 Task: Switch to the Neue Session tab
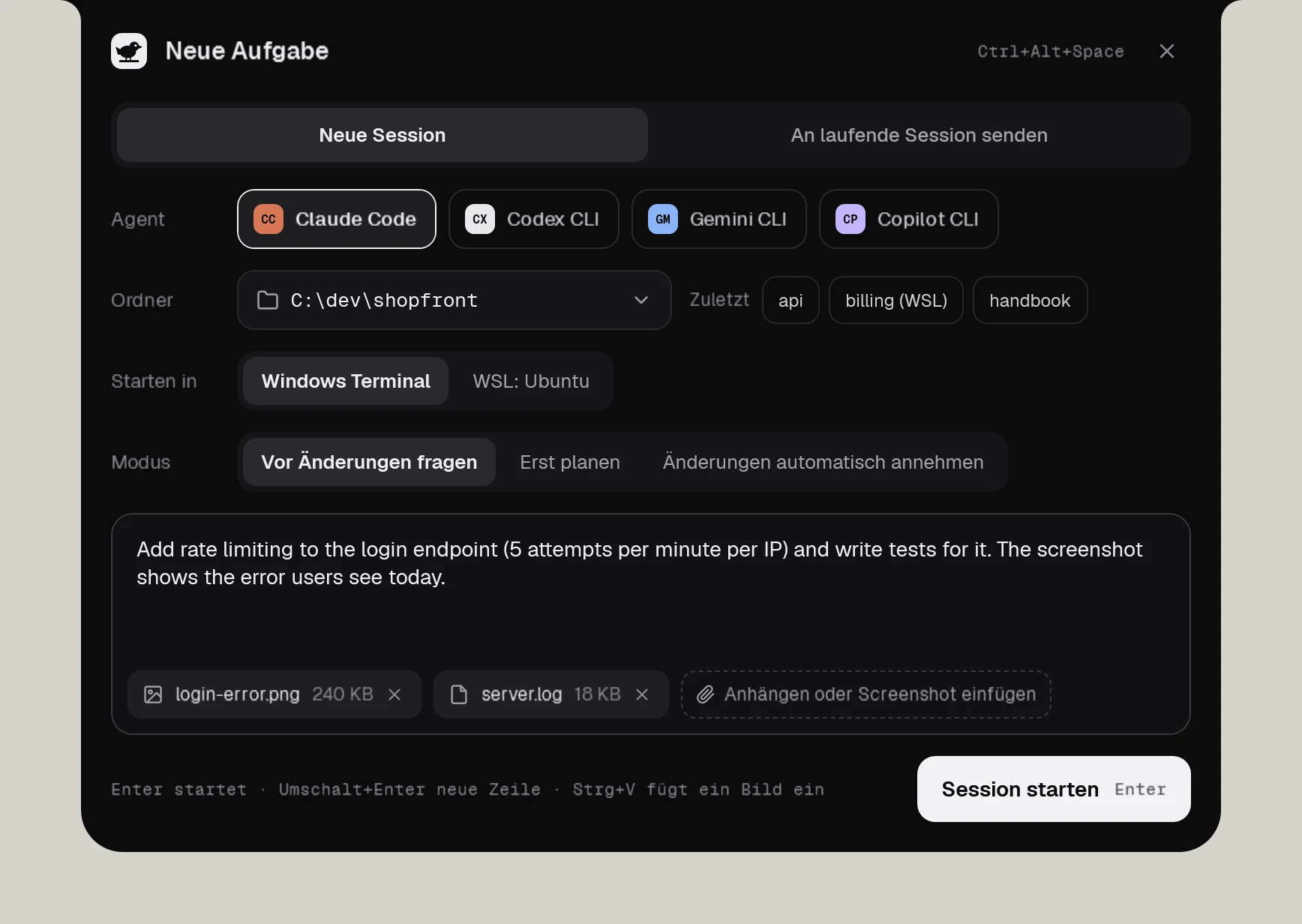tap(382, 135)
